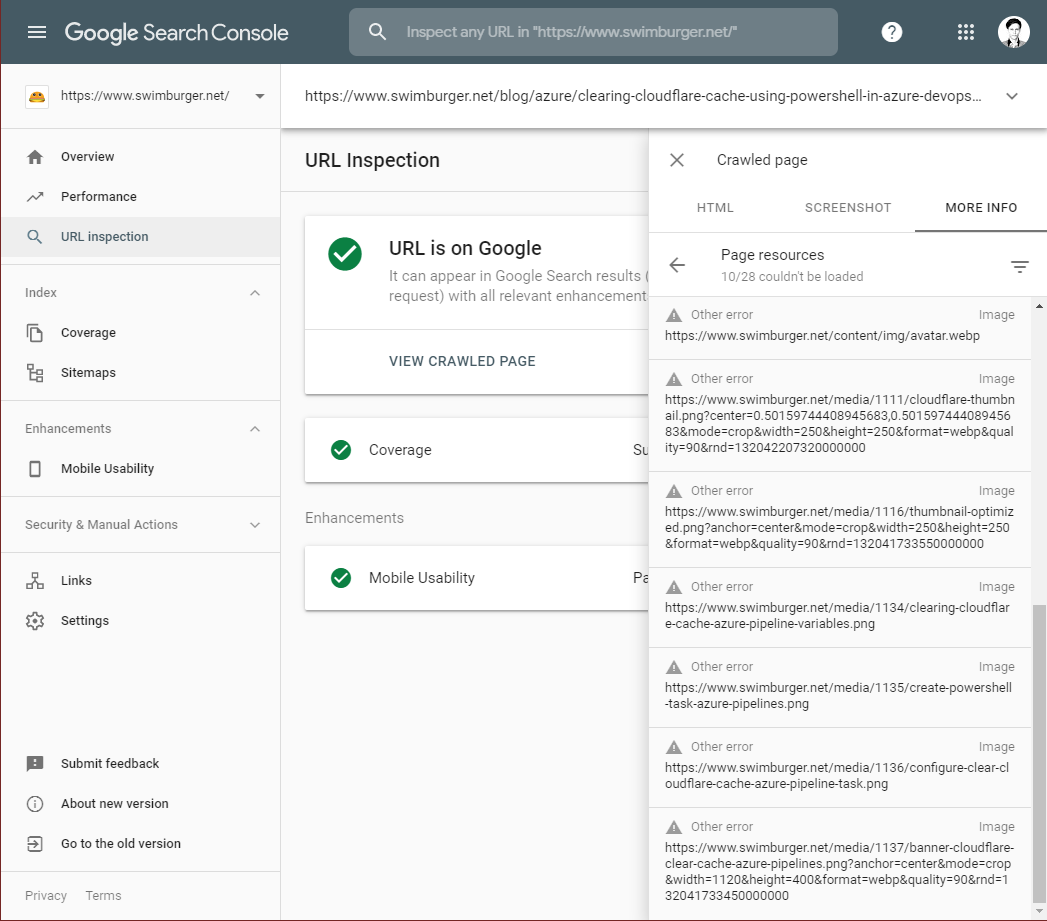The width and height of the screenshot is (1047, 921).
Task: Select the cloudflare-thumbnail.png resource URL
Action: [839, 424]
